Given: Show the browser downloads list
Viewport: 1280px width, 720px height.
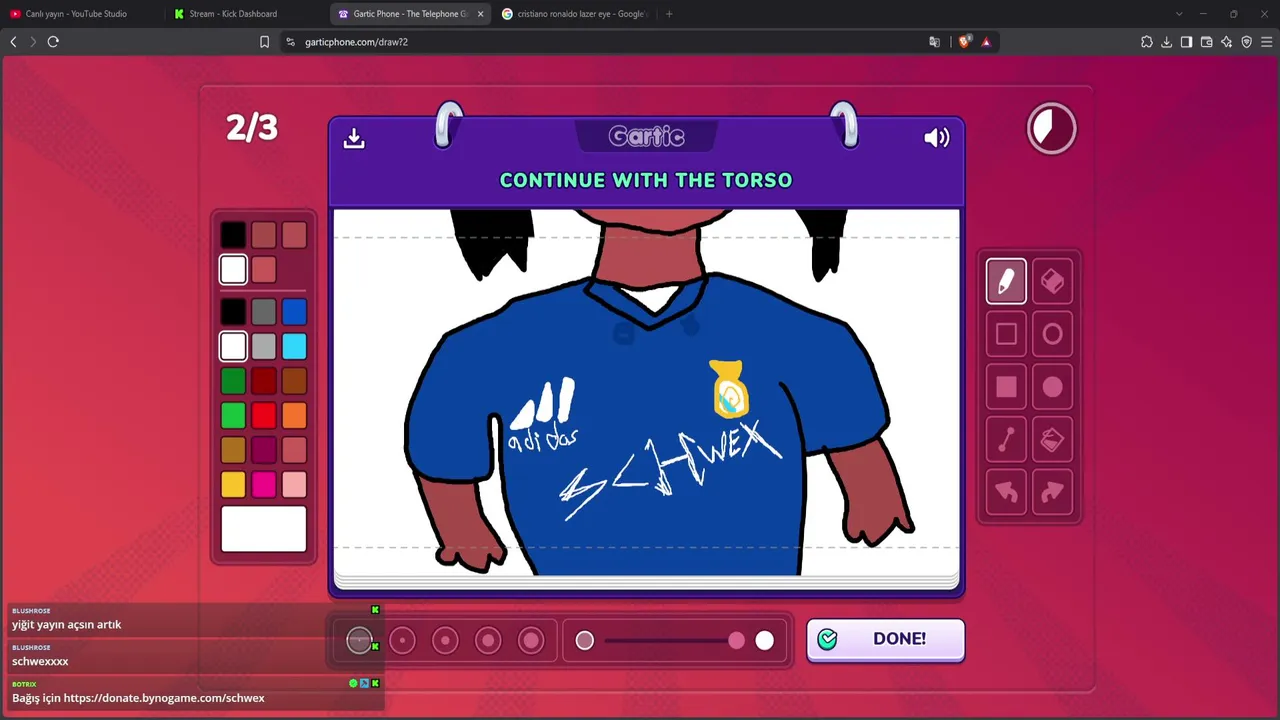Looking at the screenshot, I should [1166, 42].
